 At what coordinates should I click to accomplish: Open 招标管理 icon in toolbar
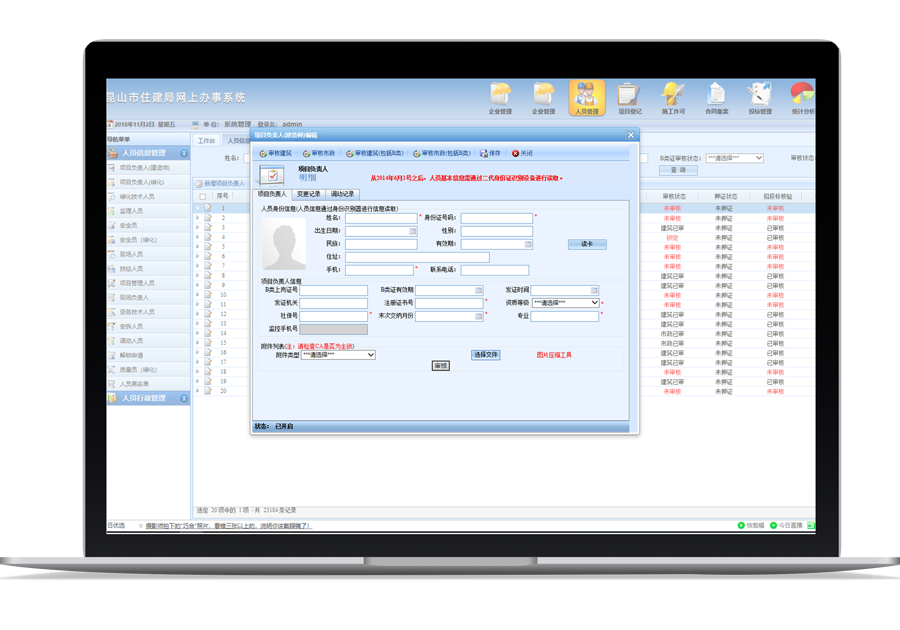point(760,97)
